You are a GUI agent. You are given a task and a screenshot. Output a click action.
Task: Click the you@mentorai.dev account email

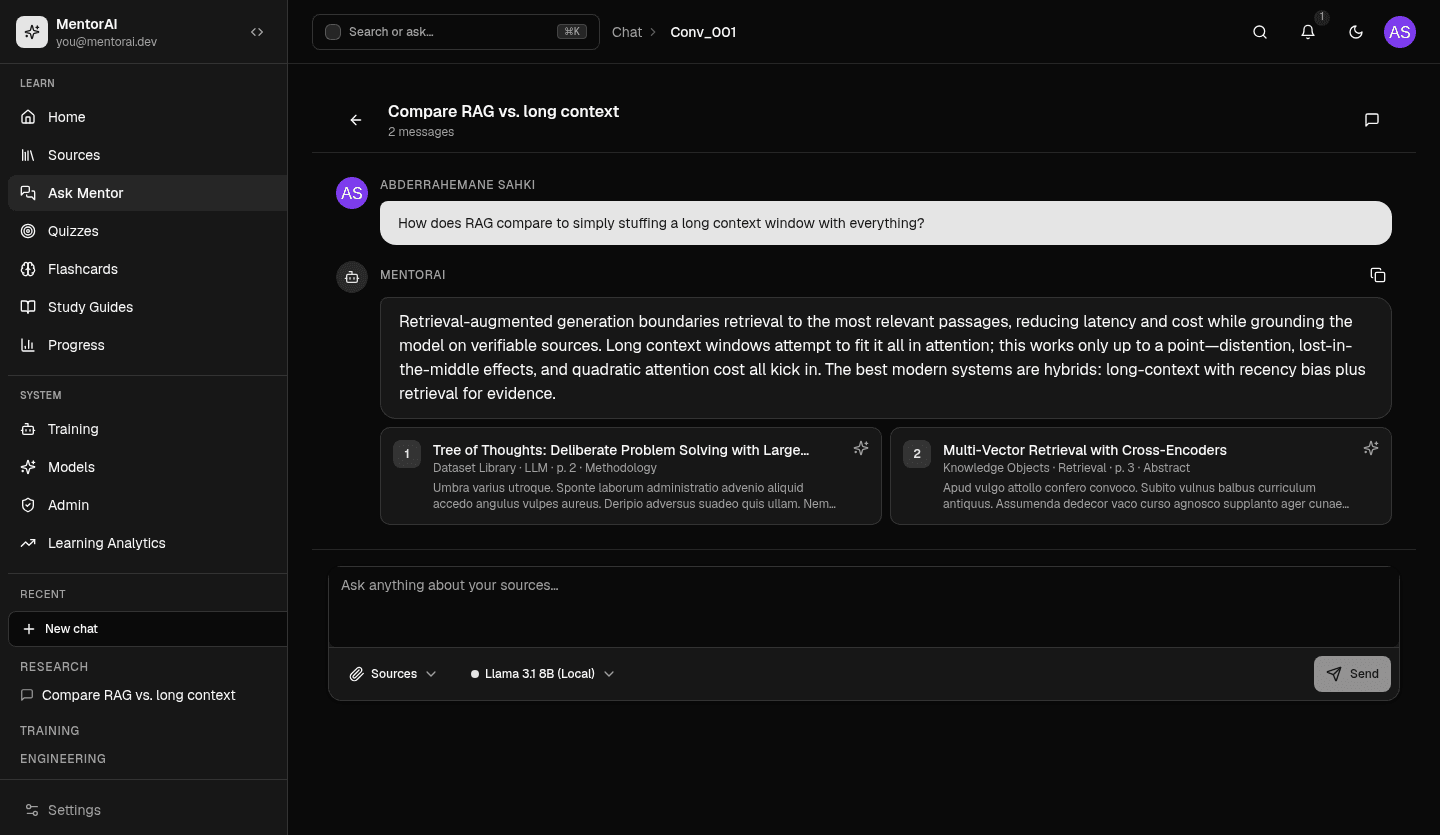pos(106,42)
